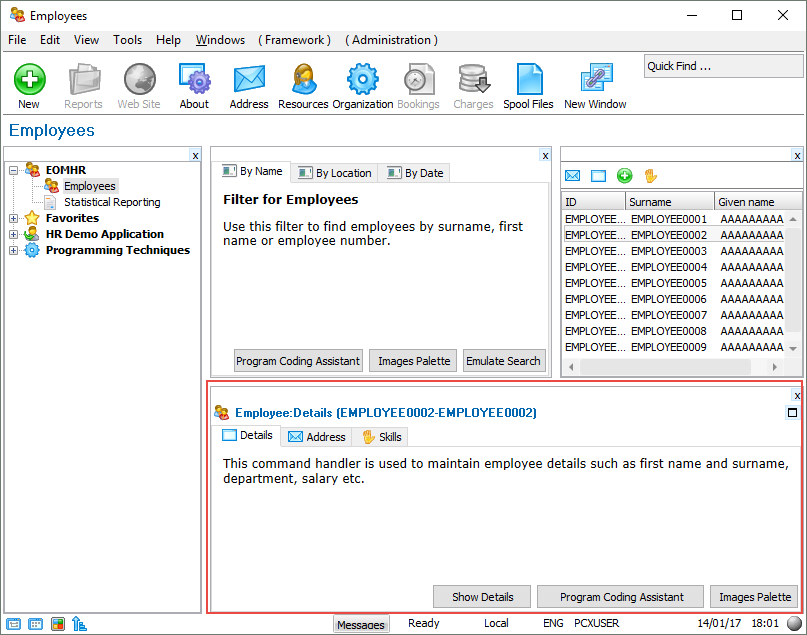This screenshot has height=635, width=807.
Task: Click the Emulate Search button
Action: [x=503, y=361]
